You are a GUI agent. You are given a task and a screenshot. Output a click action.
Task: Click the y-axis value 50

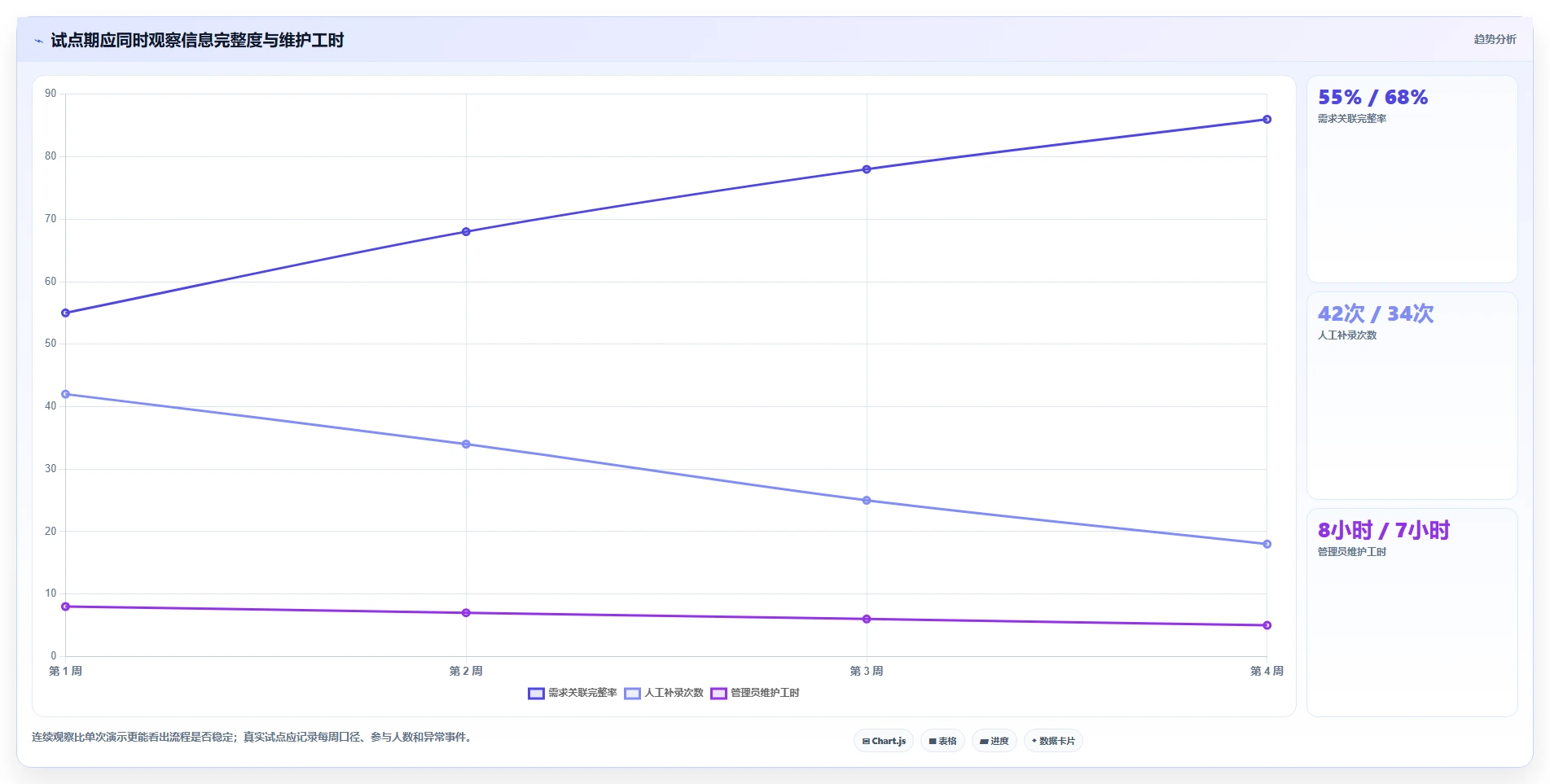point(50,344)
